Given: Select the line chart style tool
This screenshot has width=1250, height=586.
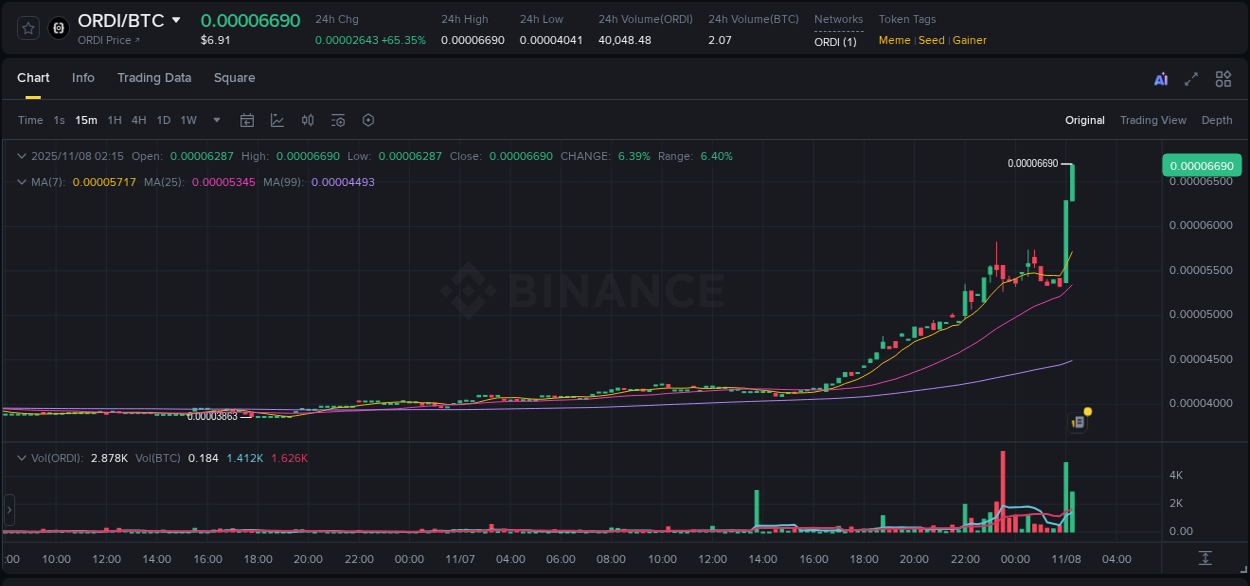Looking at the screenshot, I should [x=277, y=120].
